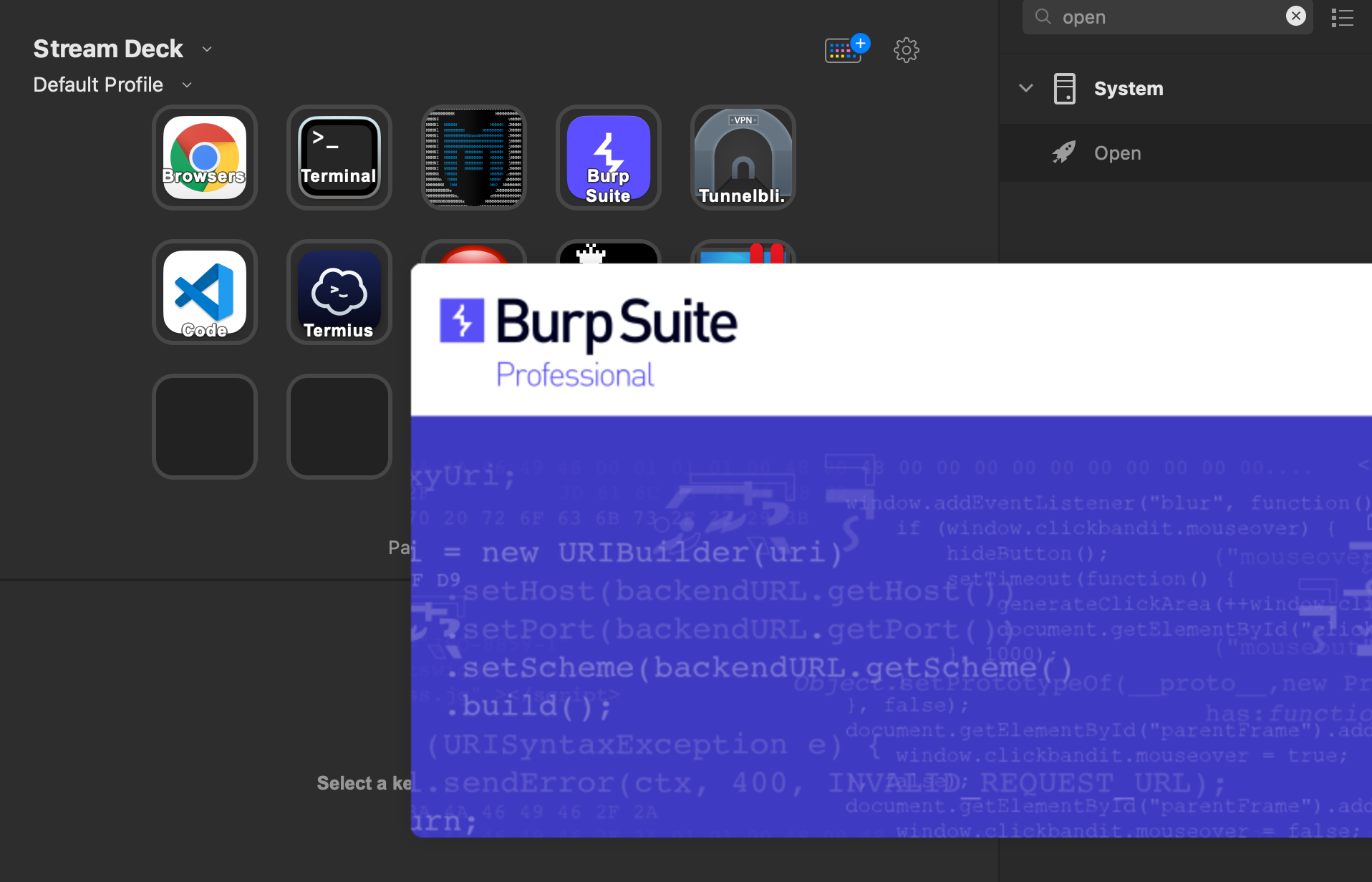Open the Default Profile dropdown
Image resolution: width=1372 pixels, height=882 pixels.
[187, 85]
